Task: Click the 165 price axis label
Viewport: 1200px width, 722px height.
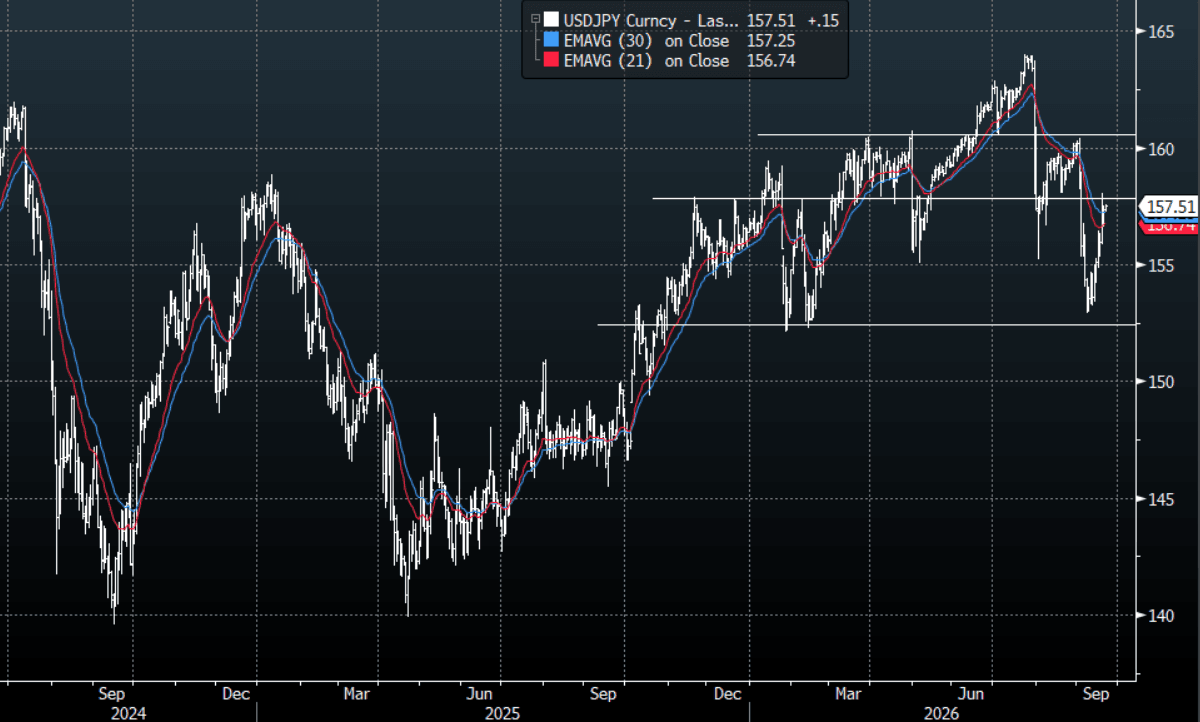Action: point(1161,32)
